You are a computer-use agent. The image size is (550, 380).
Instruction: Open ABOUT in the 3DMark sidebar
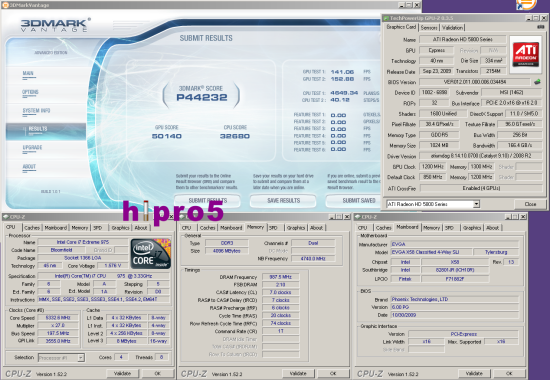(29, 166)
